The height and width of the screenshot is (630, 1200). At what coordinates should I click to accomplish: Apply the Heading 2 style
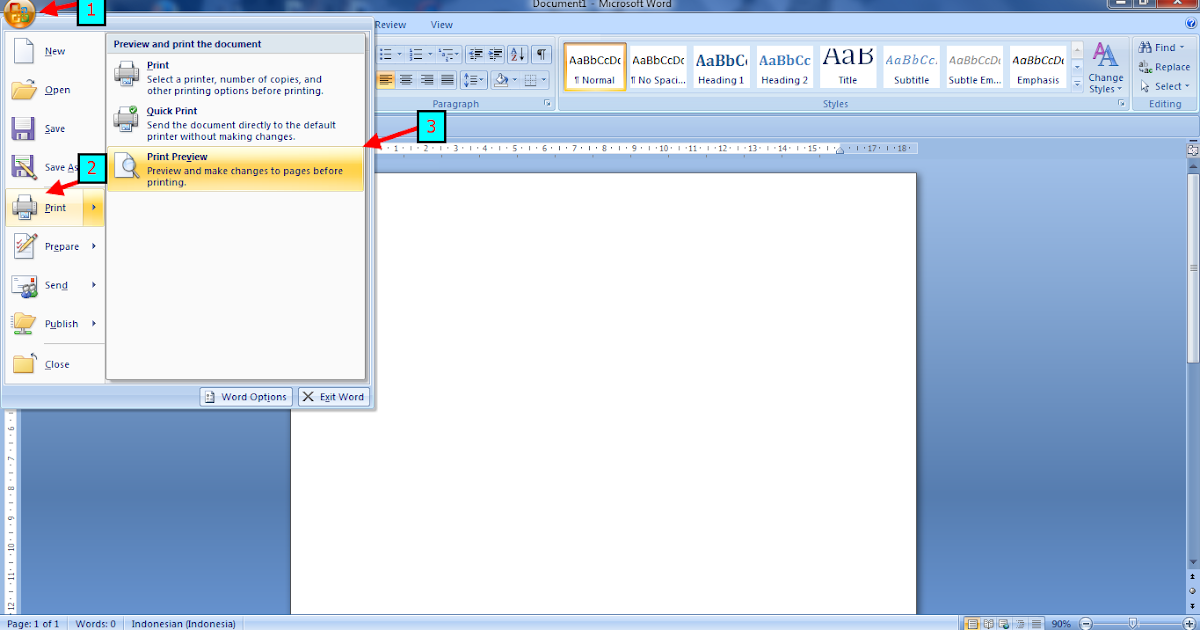click(x=784, y=66)
